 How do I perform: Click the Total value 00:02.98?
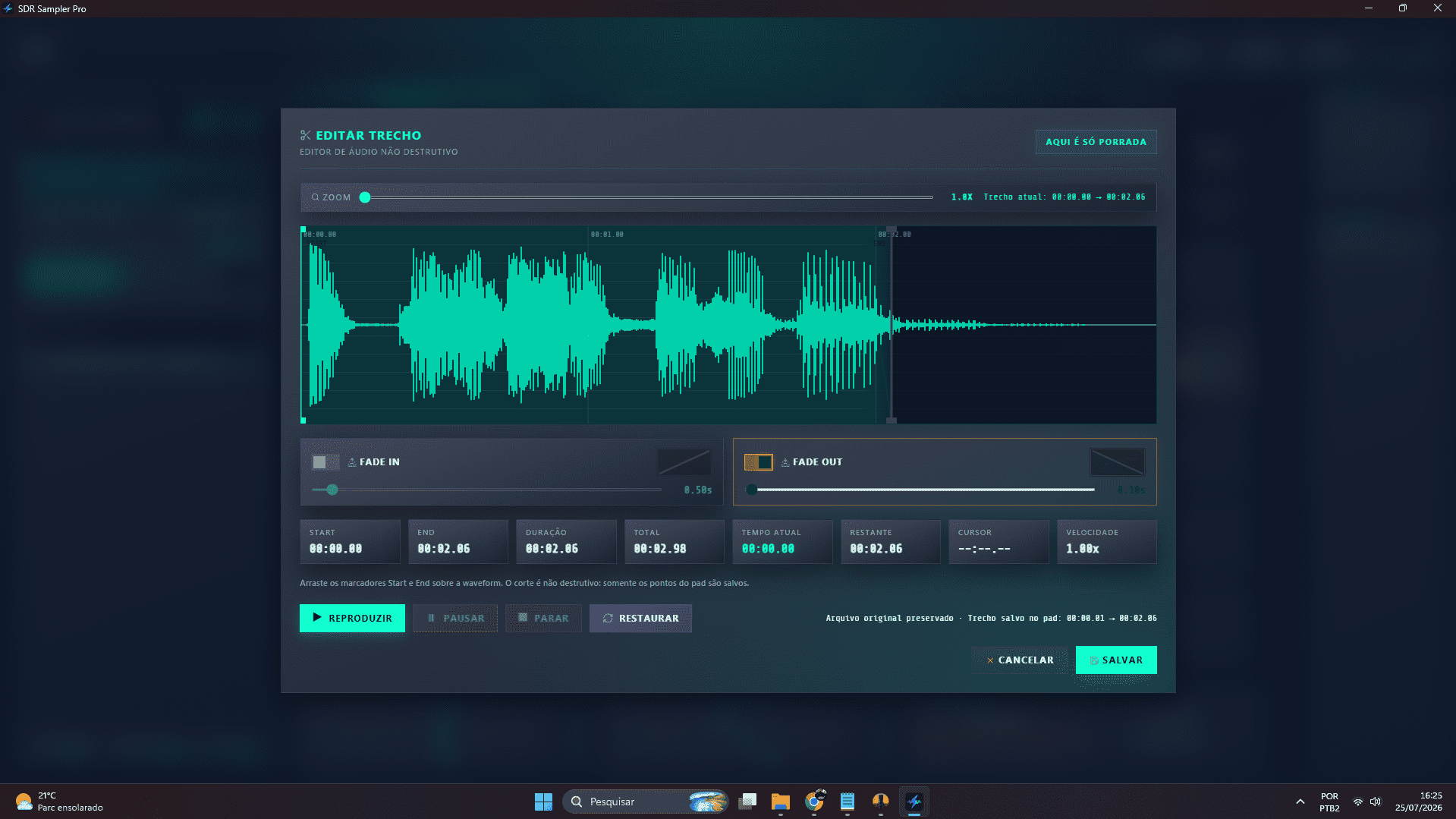tap(660, 549)
